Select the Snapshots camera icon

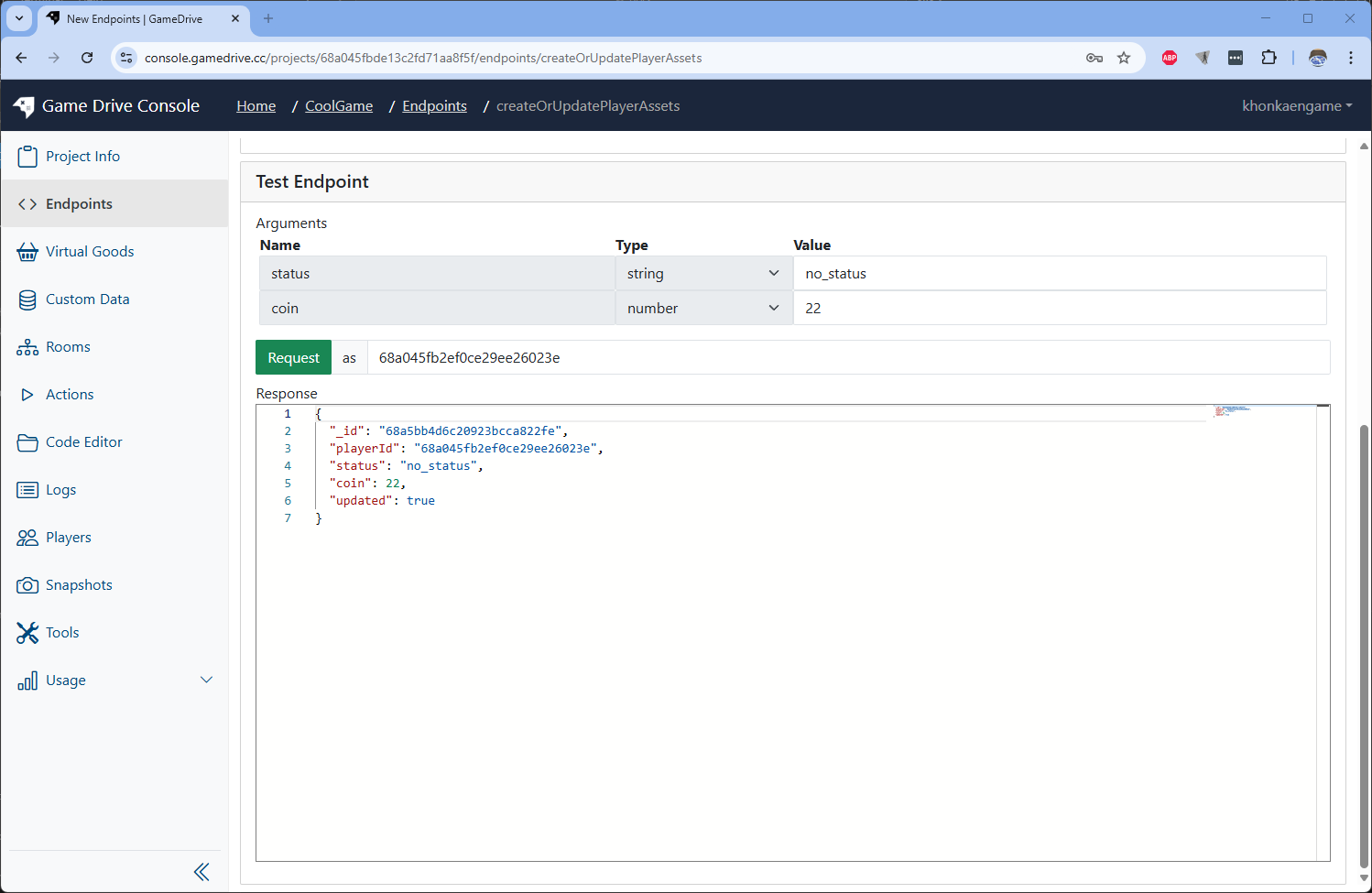coord(27,584)
